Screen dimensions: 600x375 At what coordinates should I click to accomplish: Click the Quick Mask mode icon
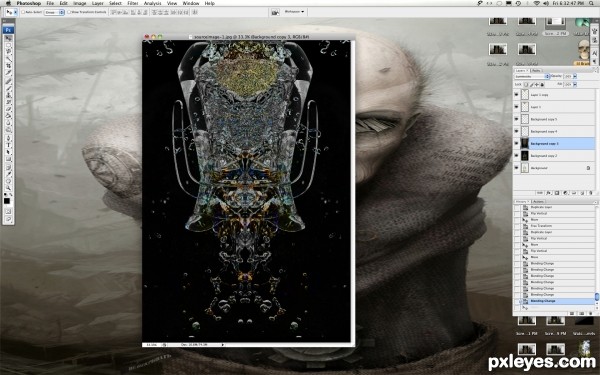[x=8, y=212]
